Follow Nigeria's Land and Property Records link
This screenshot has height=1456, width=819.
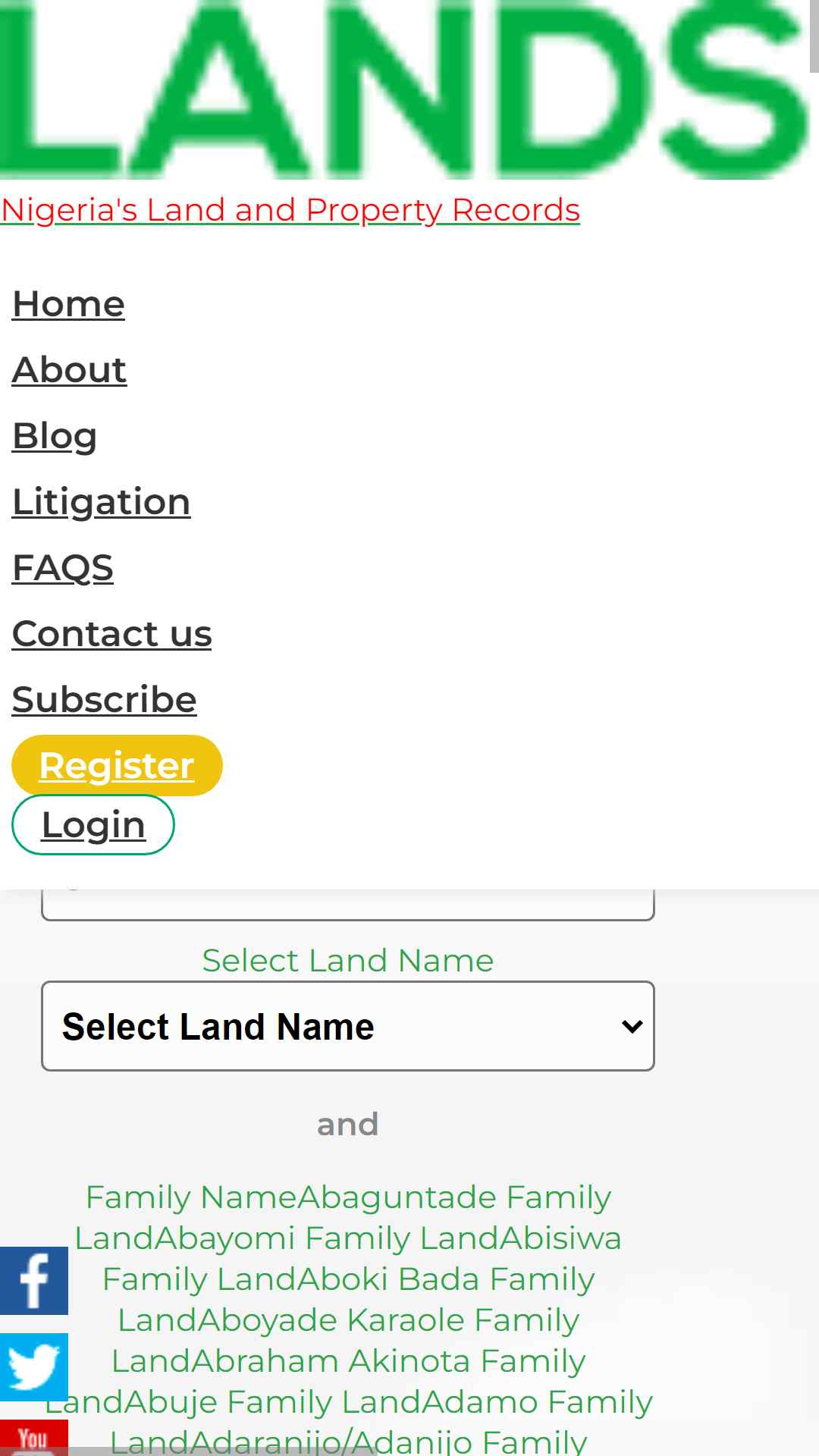[x=290, y=210]
